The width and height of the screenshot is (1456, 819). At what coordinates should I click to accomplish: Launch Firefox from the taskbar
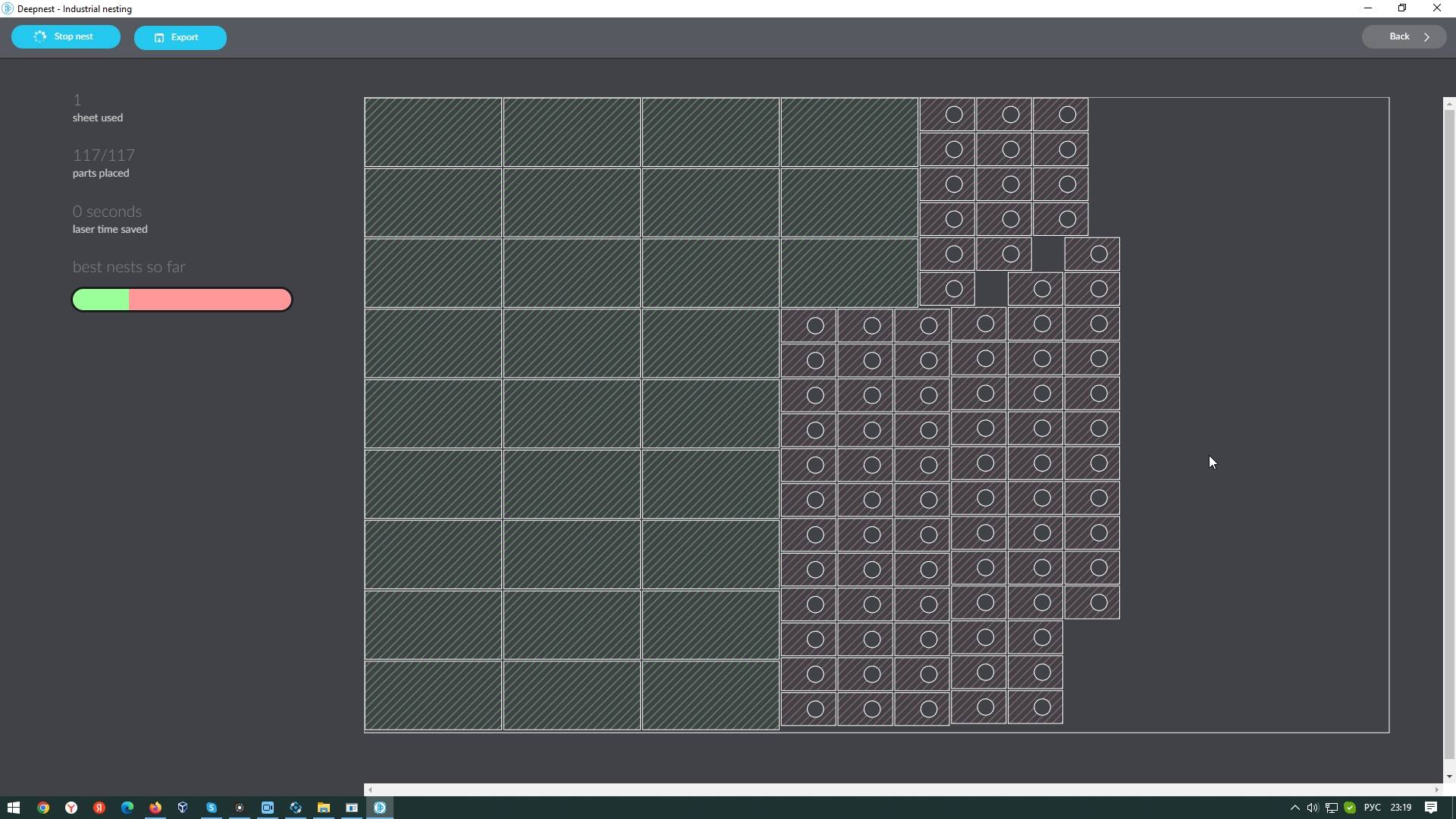(x=155, y=808)
